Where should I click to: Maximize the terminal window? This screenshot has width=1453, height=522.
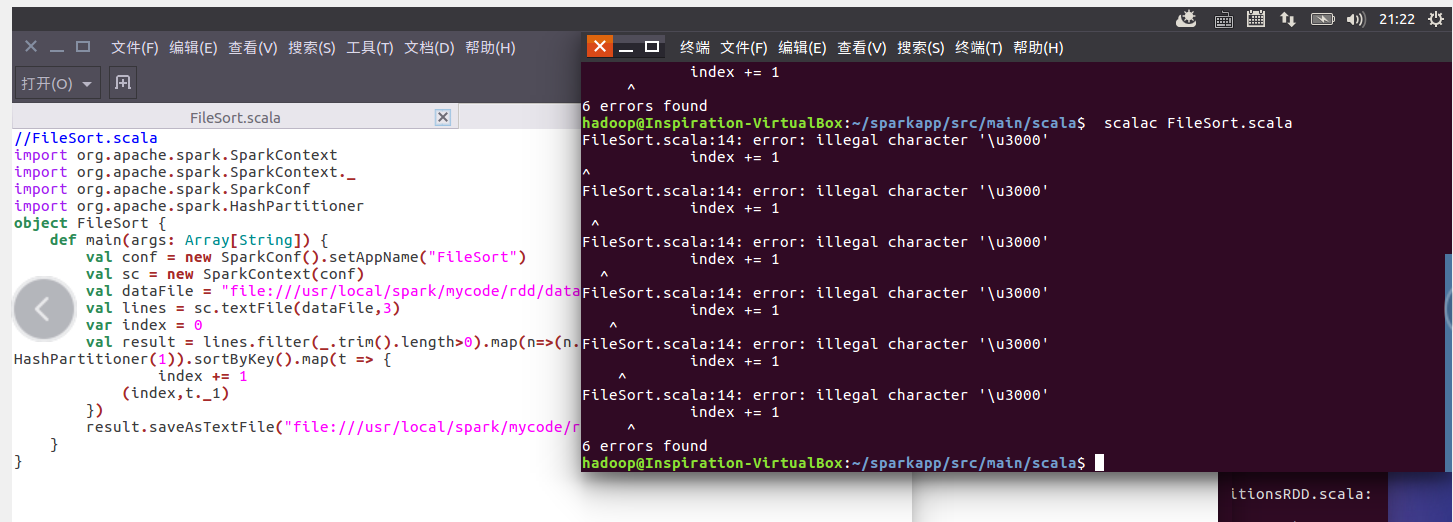click(652, 46)
